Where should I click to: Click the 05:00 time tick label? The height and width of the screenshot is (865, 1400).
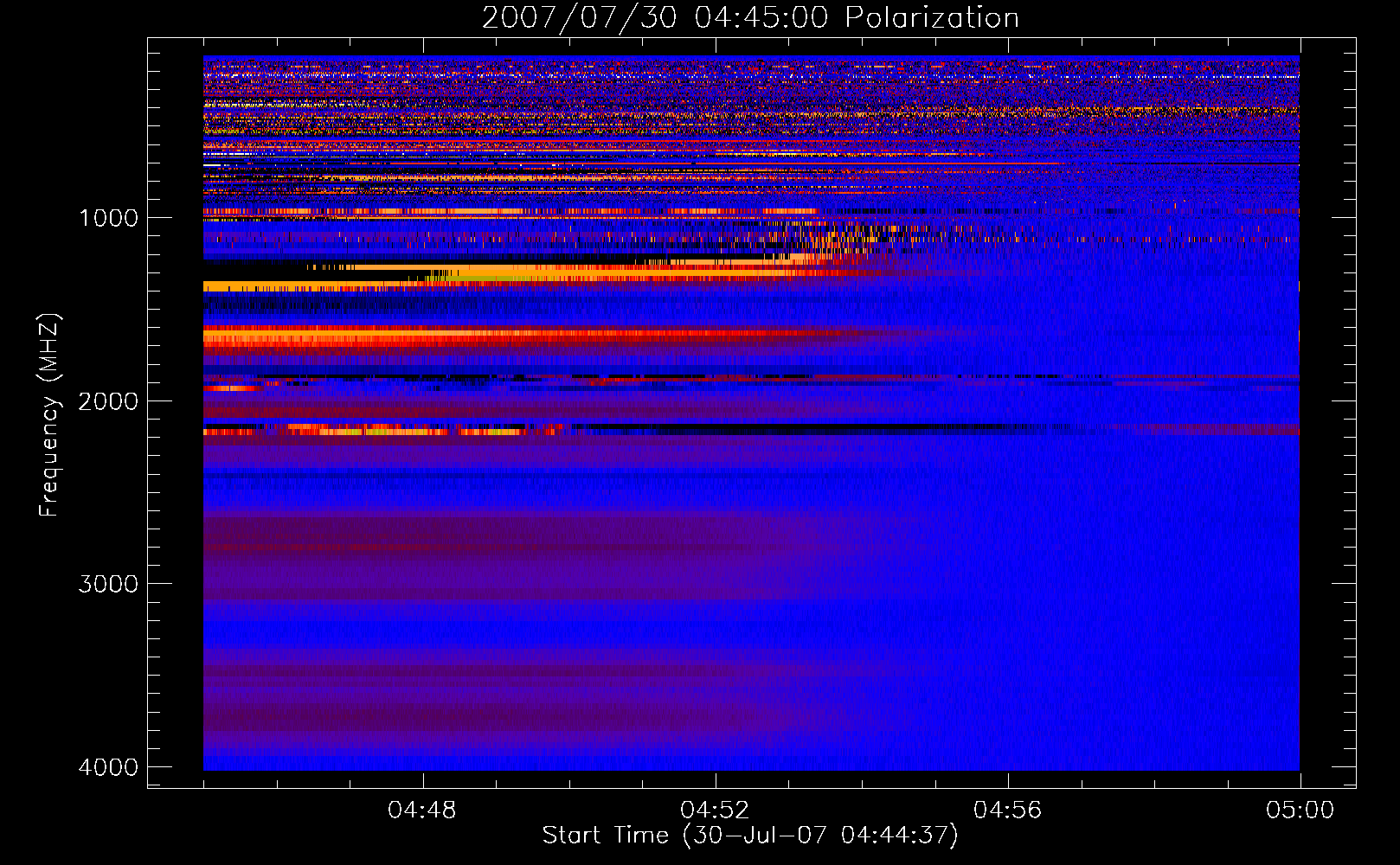point(1300,811)
